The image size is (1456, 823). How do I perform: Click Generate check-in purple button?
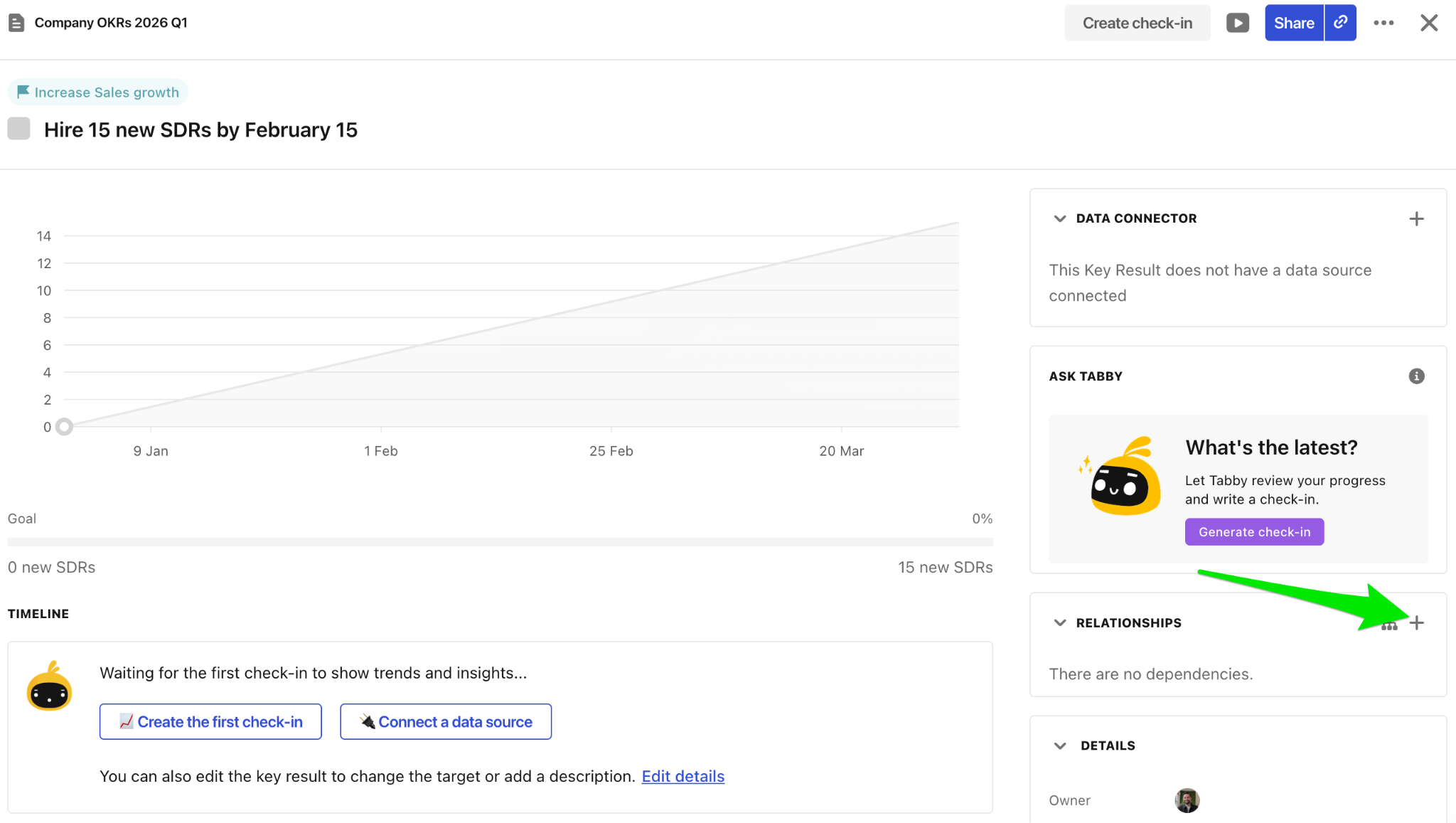click(1254, 532)
